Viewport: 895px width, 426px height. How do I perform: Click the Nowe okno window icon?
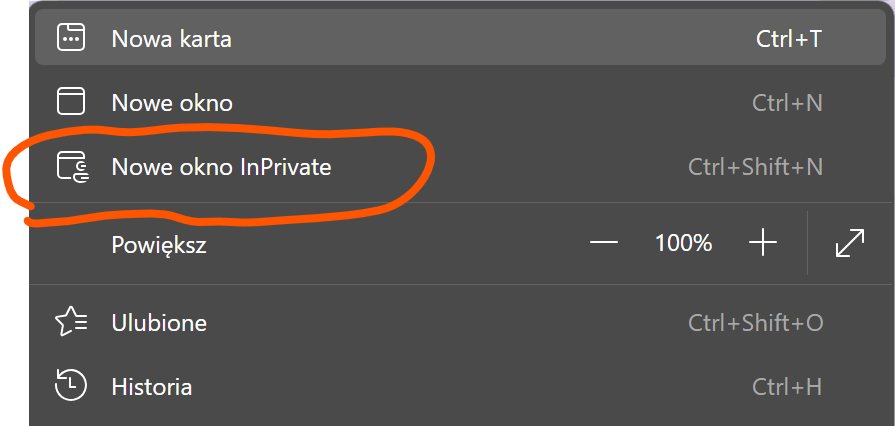(71, 102)
